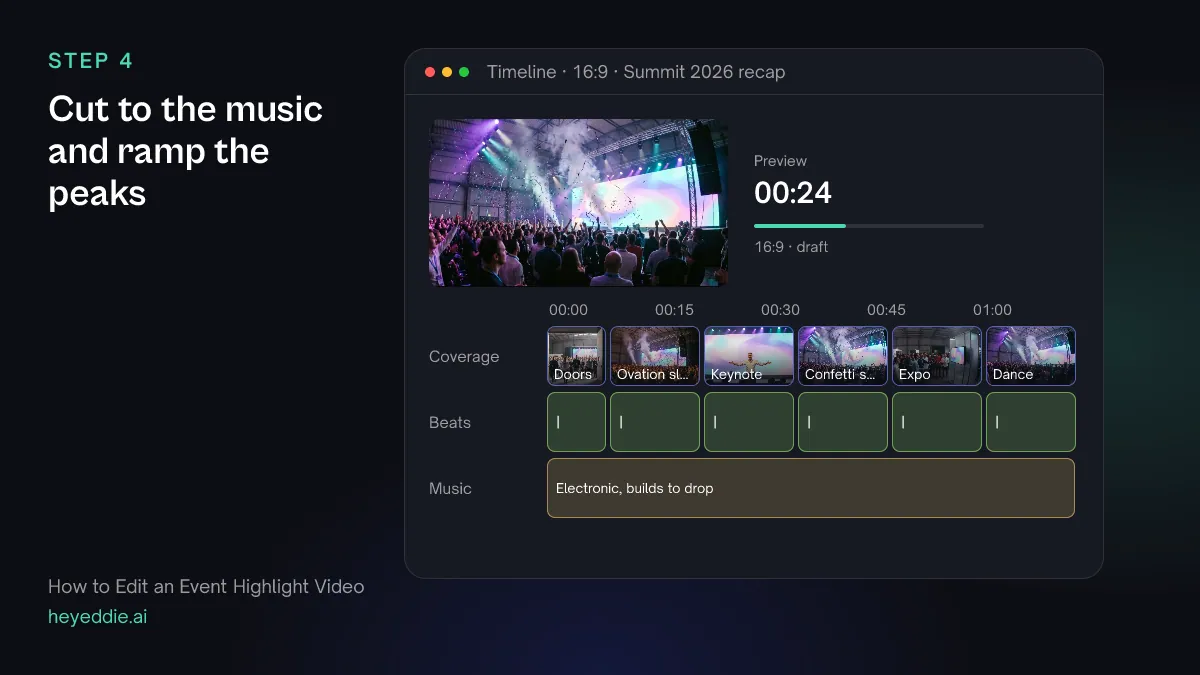Select the Confetti clip thumbnail
1200x675 pixels.
pyautogui.click(x=843, y=356)
